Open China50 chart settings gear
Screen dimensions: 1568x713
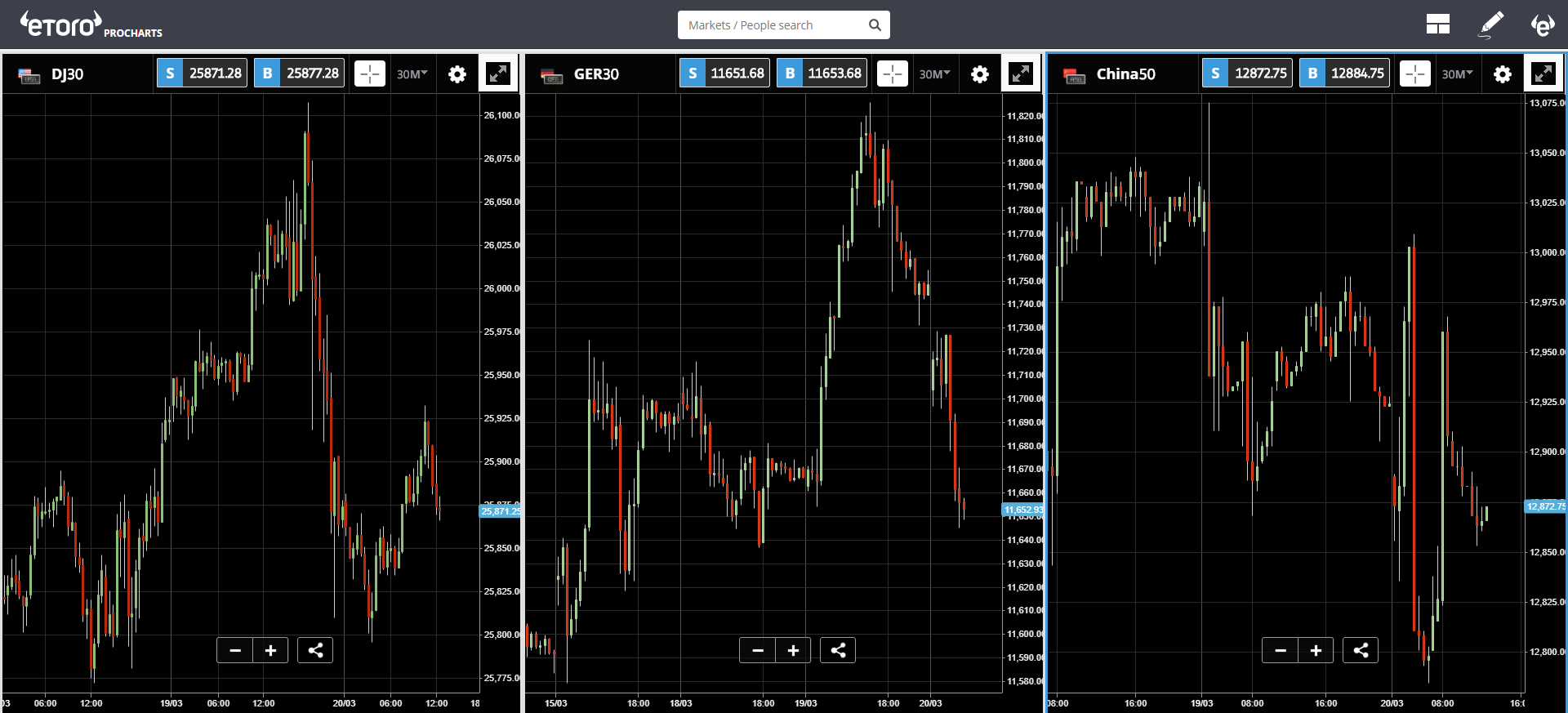pyautogui.click(x=1502, y=74)
